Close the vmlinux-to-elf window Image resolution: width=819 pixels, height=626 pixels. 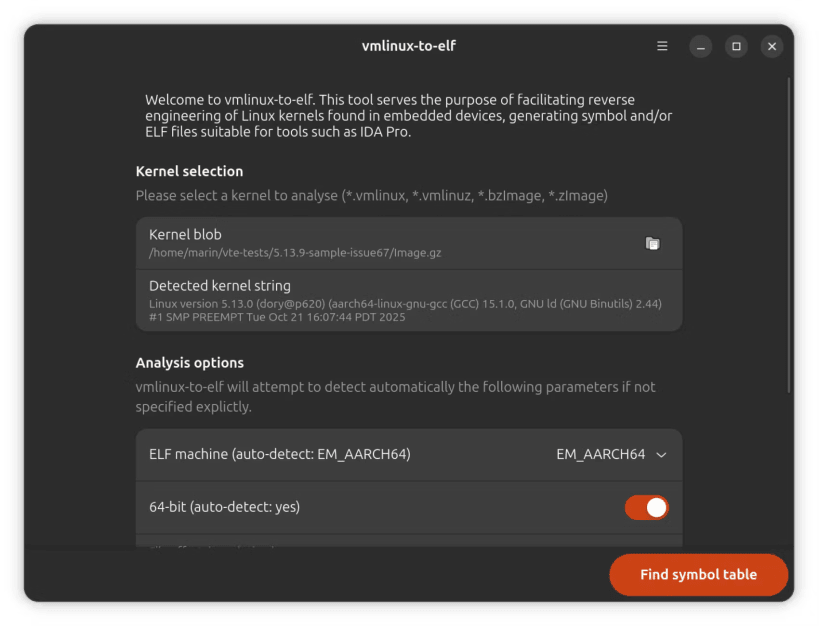tap(771, 46)
